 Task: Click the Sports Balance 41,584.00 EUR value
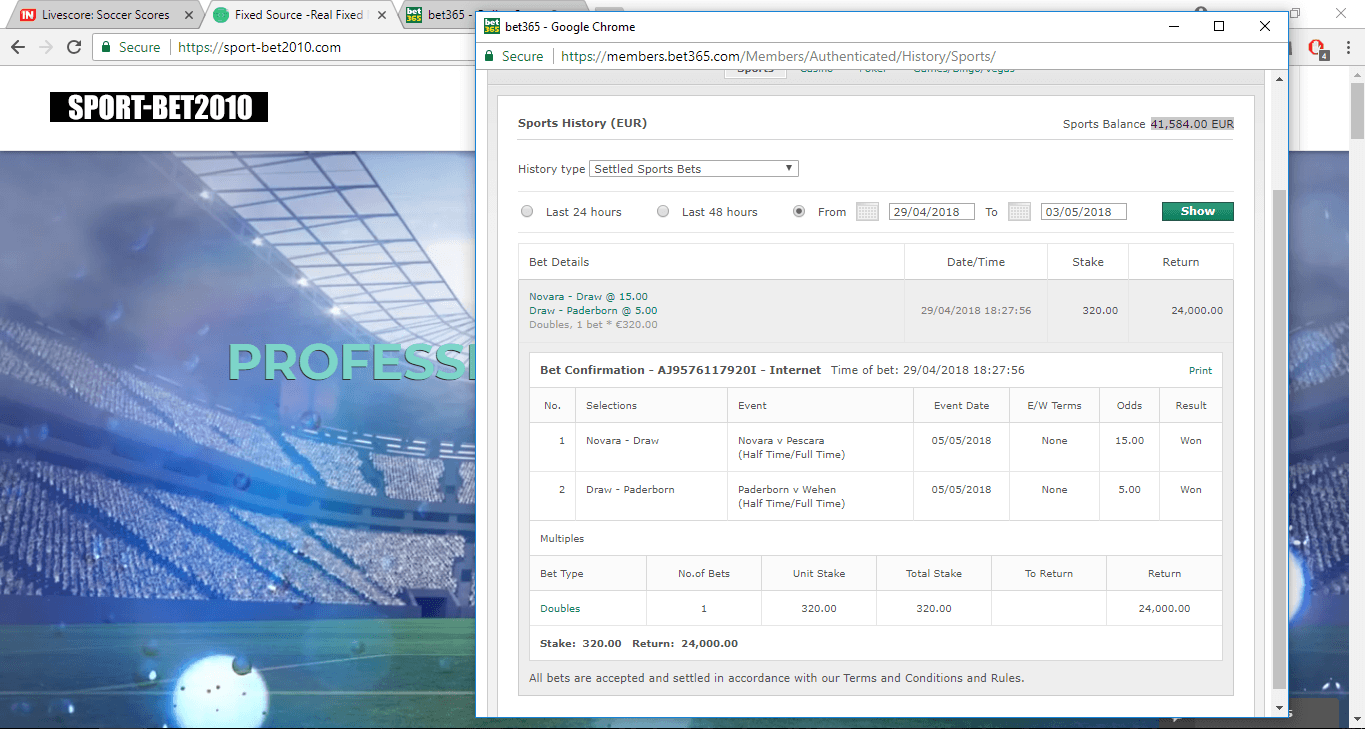pyautogui.click(x=1192, y=124)
